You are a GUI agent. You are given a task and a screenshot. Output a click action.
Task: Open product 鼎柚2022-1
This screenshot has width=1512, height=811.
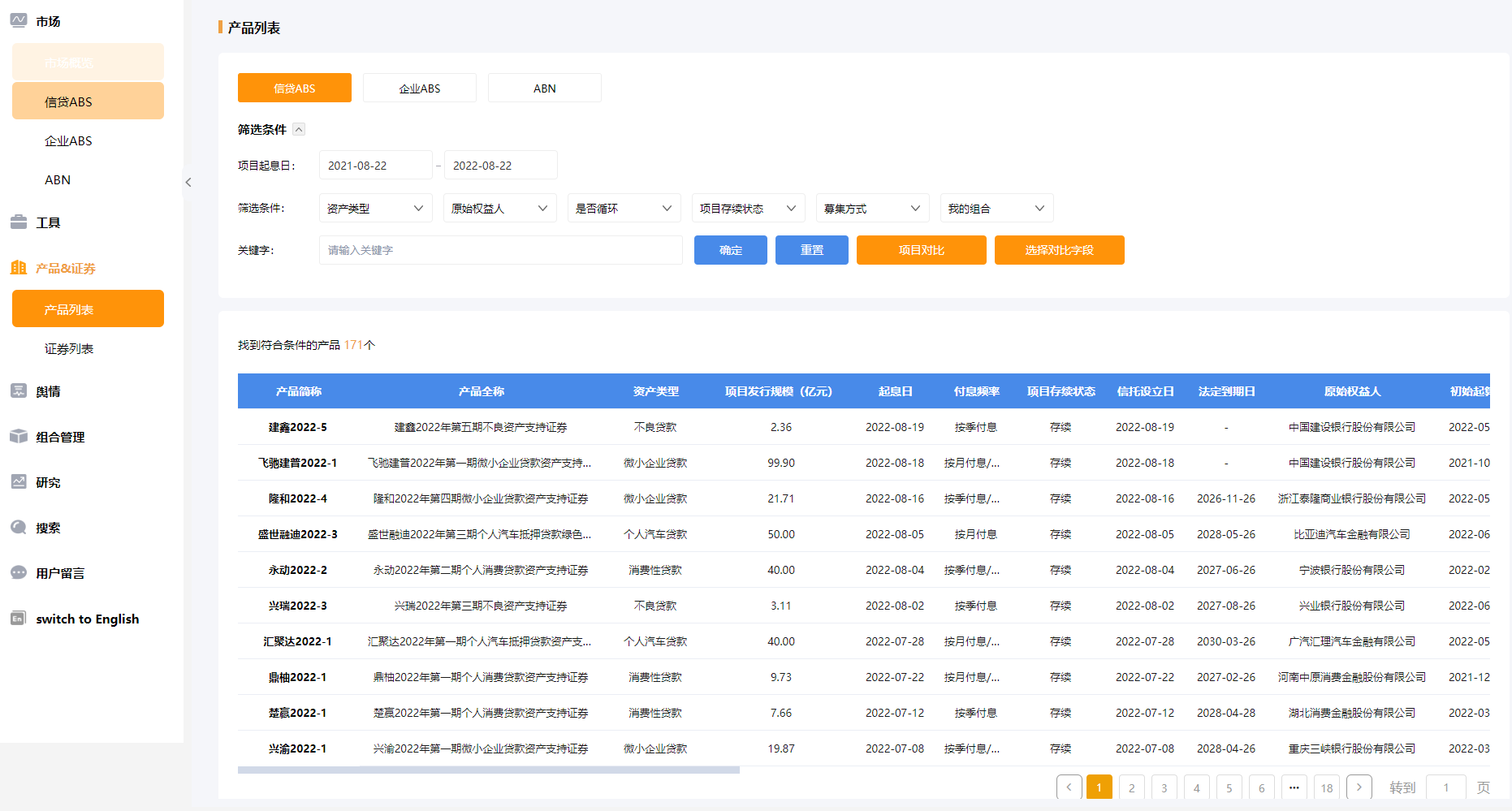pyautogui.click(x=298, y=677)
